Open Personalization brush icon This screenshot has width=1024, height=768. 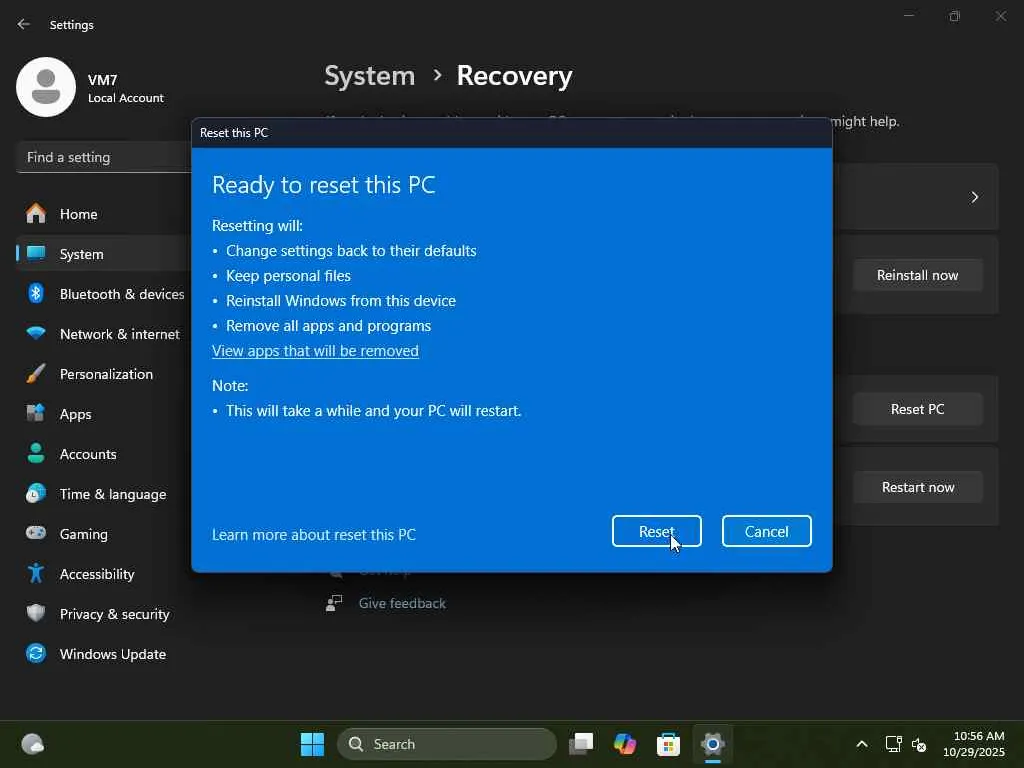(x=36, y=374)
